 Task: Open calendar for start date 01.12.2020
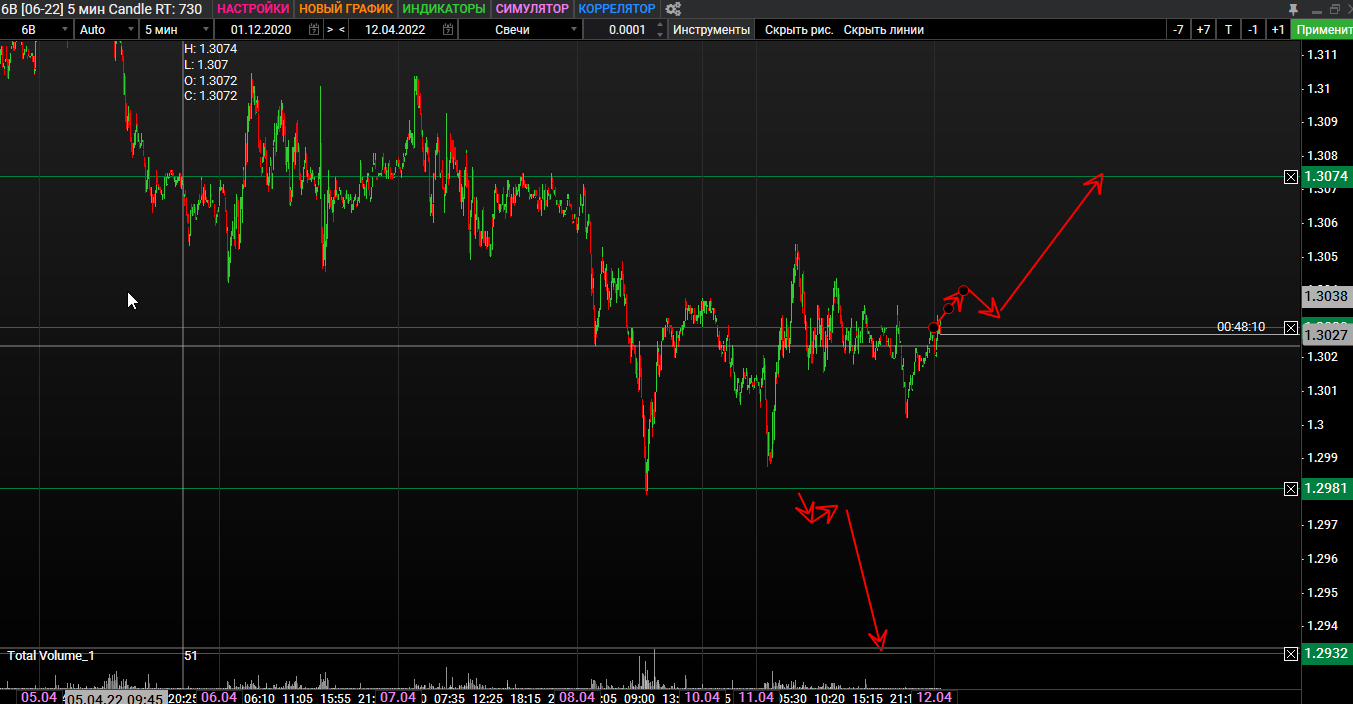pos(314,30)
